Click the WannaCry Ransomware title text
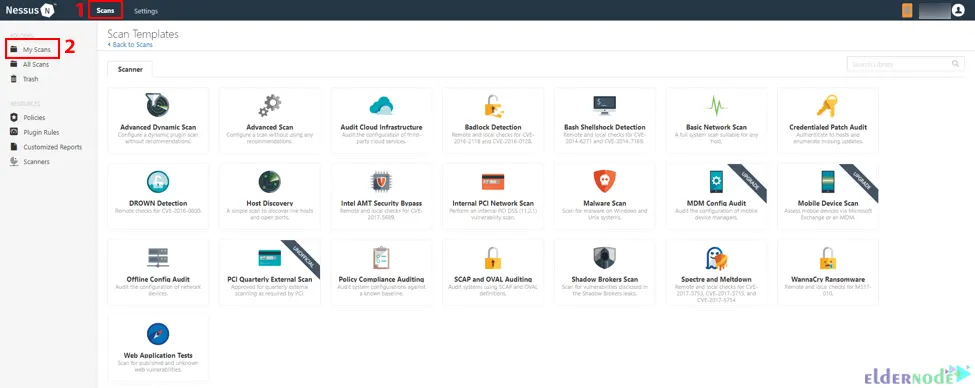Screen dimensions: 975x388 click(x=828, y=280)
